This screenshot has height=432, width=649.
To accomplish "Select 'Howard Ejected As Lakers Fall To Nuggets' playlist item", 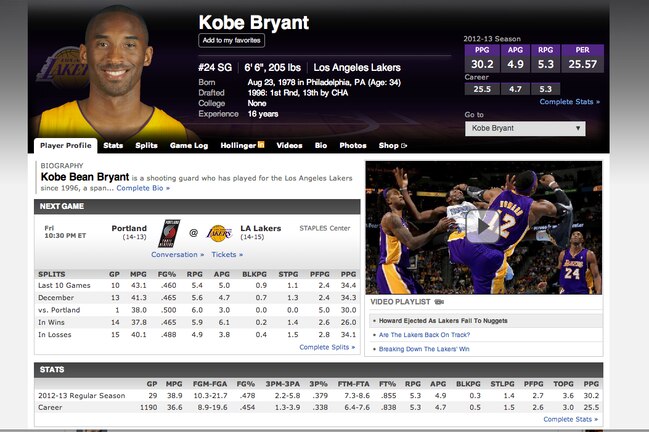I will [x=443, y=321].
